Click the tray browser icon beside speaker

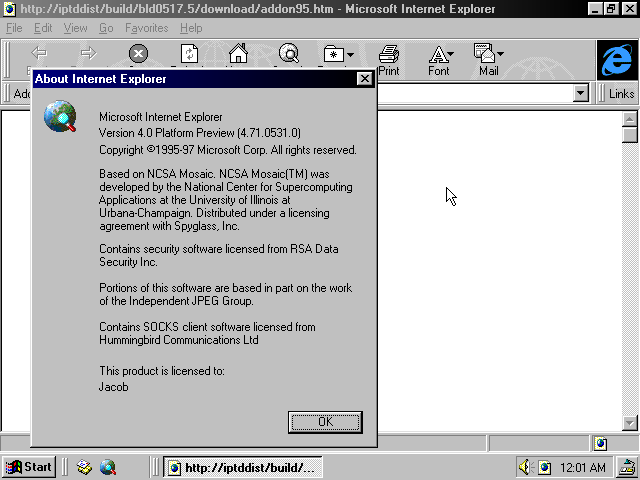(544, 467)
